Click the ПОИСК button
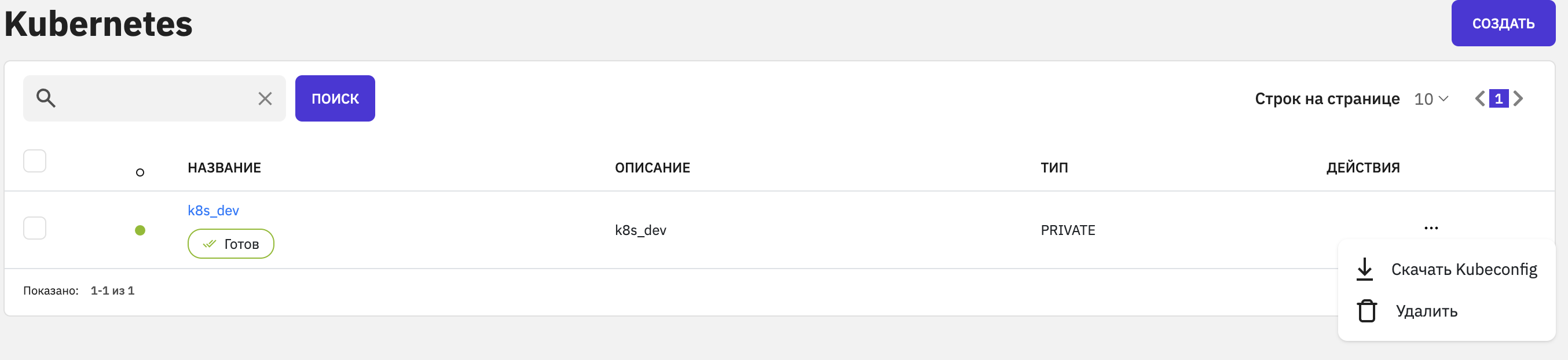1568x360 pixels. tap(335, 98)
